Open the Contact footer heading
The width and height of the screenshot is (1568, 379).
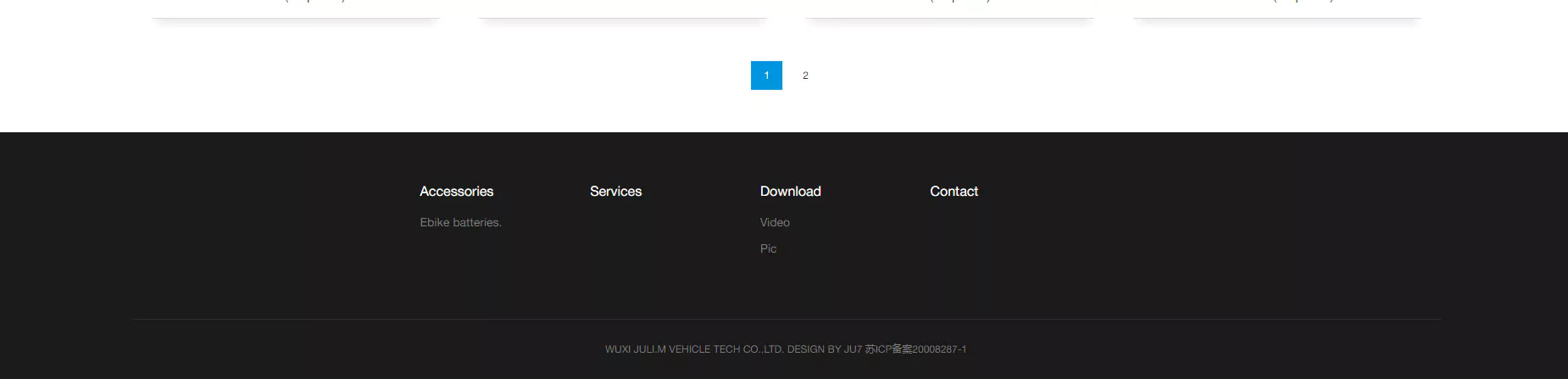point(954,192)
